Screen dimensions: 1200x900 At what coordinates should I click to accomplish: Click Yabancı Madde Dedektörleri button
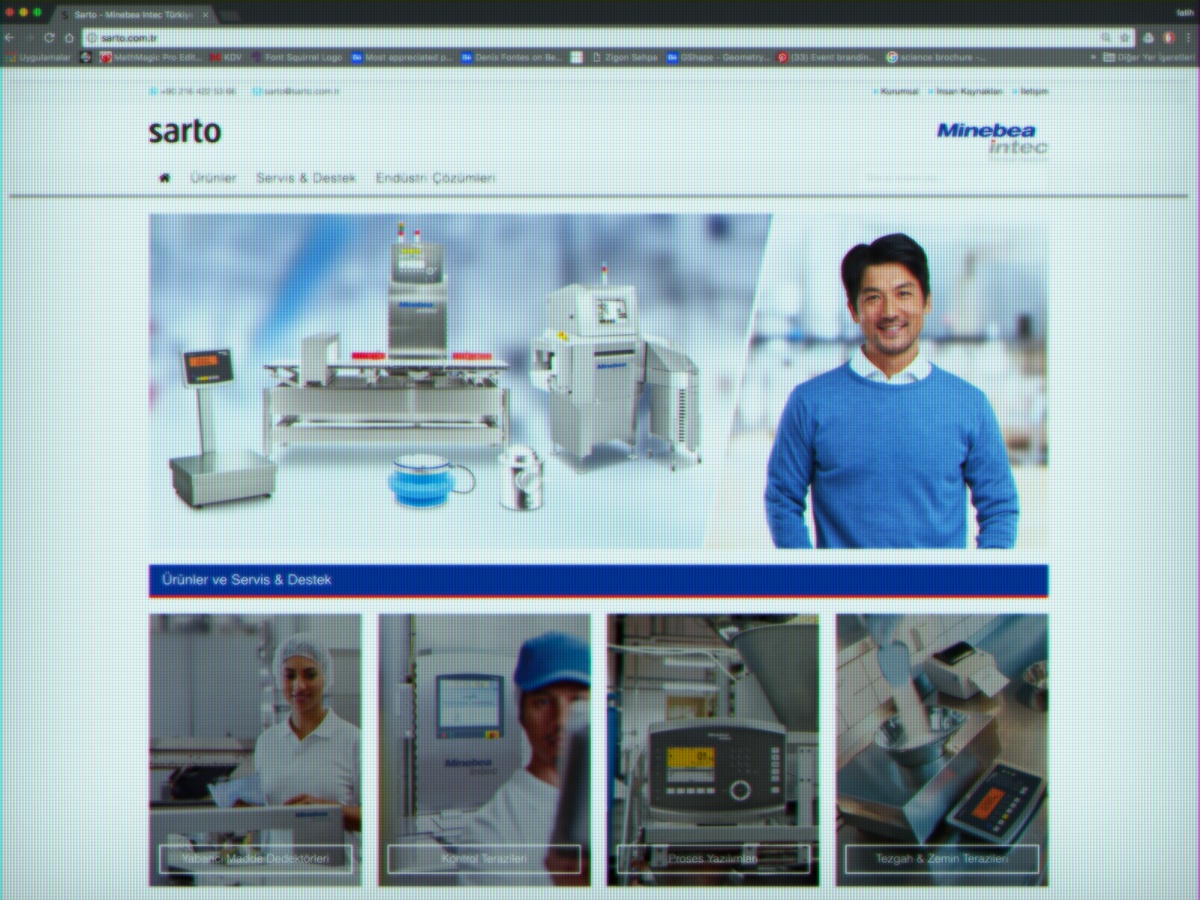[x=255, y=859]
